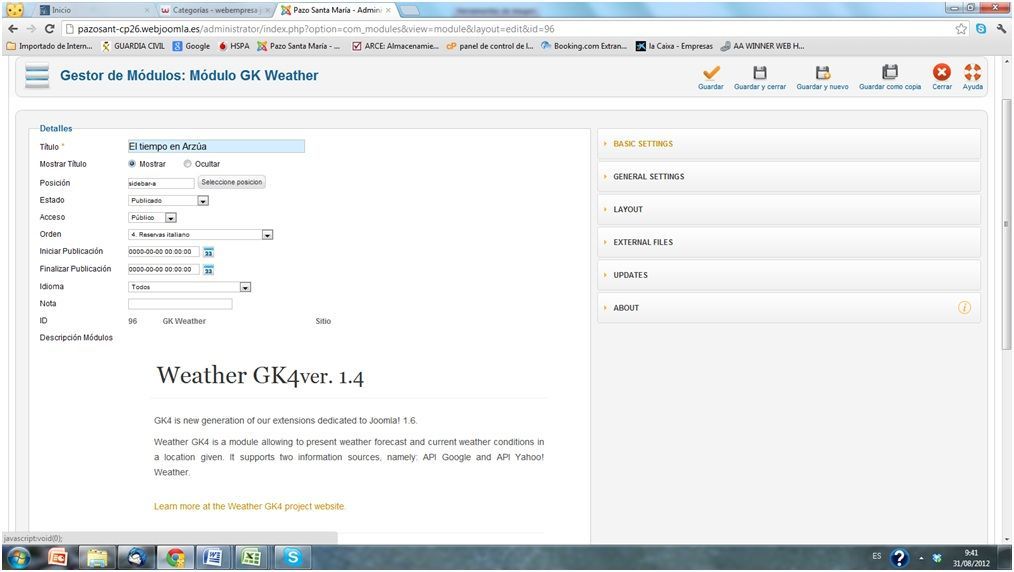Open Skype from the taskbar
Screen dimensions: 1014x572
pyautogui.click(x=293, y=557)
